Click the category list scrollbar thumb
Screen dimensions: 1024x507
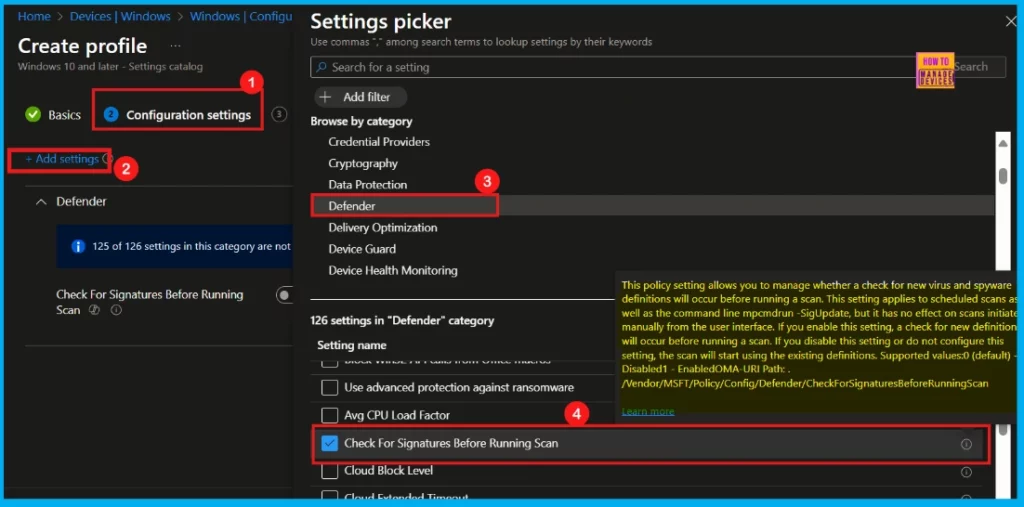click(x=1002, y=176)
